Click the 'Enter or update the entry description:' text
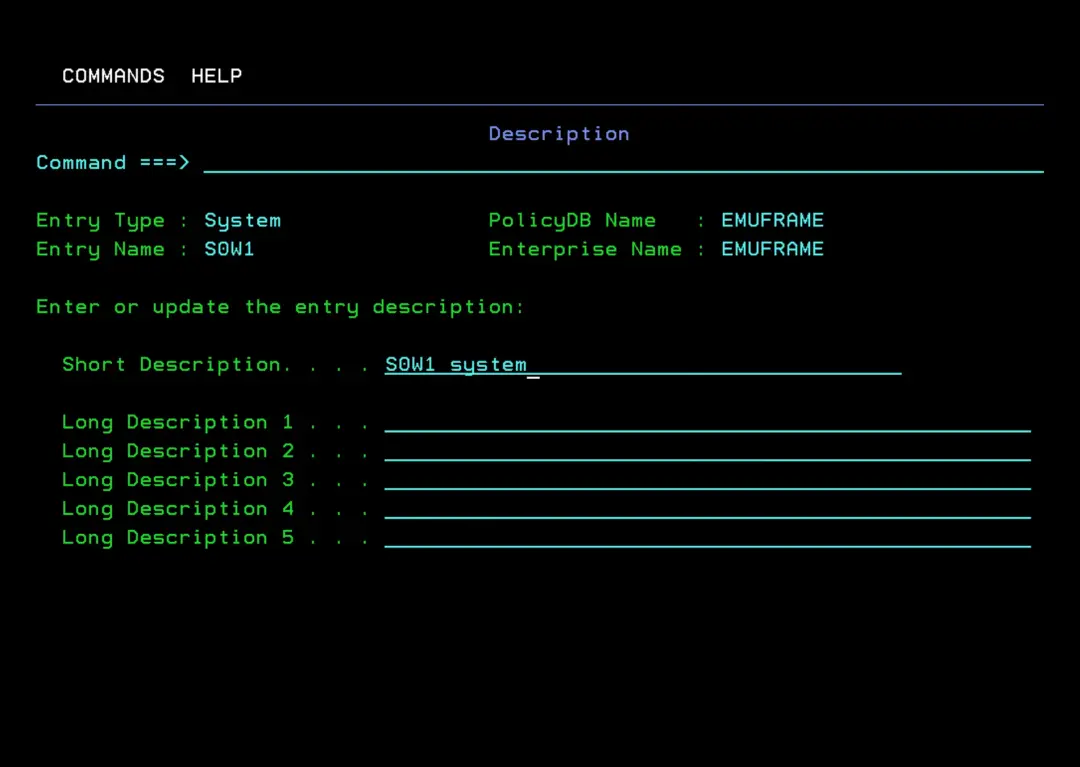The height and width of the screenshot is (767, 1080). click(280, 307)
